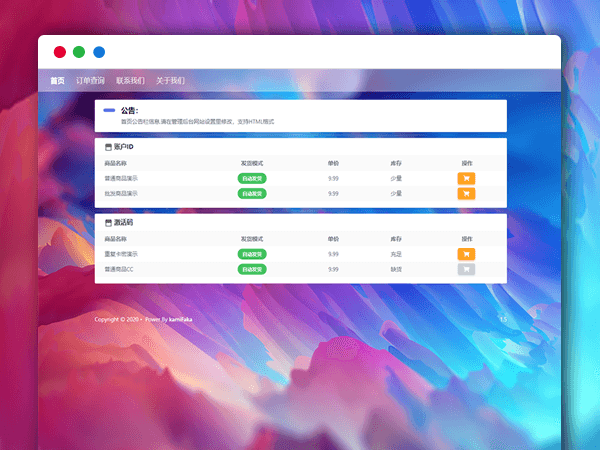This screenshot has width=600, height=450.
Task: Click the blue window dot
Action: 99,52
